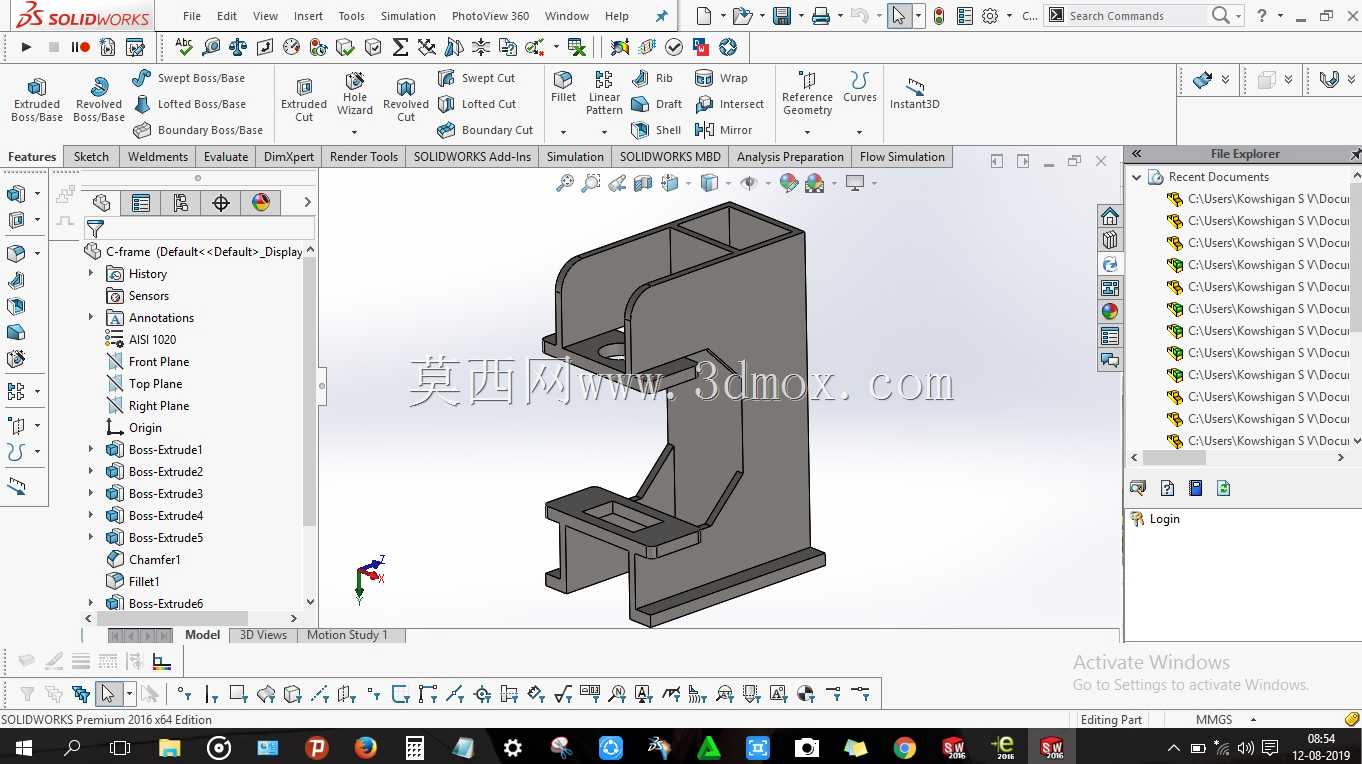Select the Extruded Boss/Base tool

[37, 101]
